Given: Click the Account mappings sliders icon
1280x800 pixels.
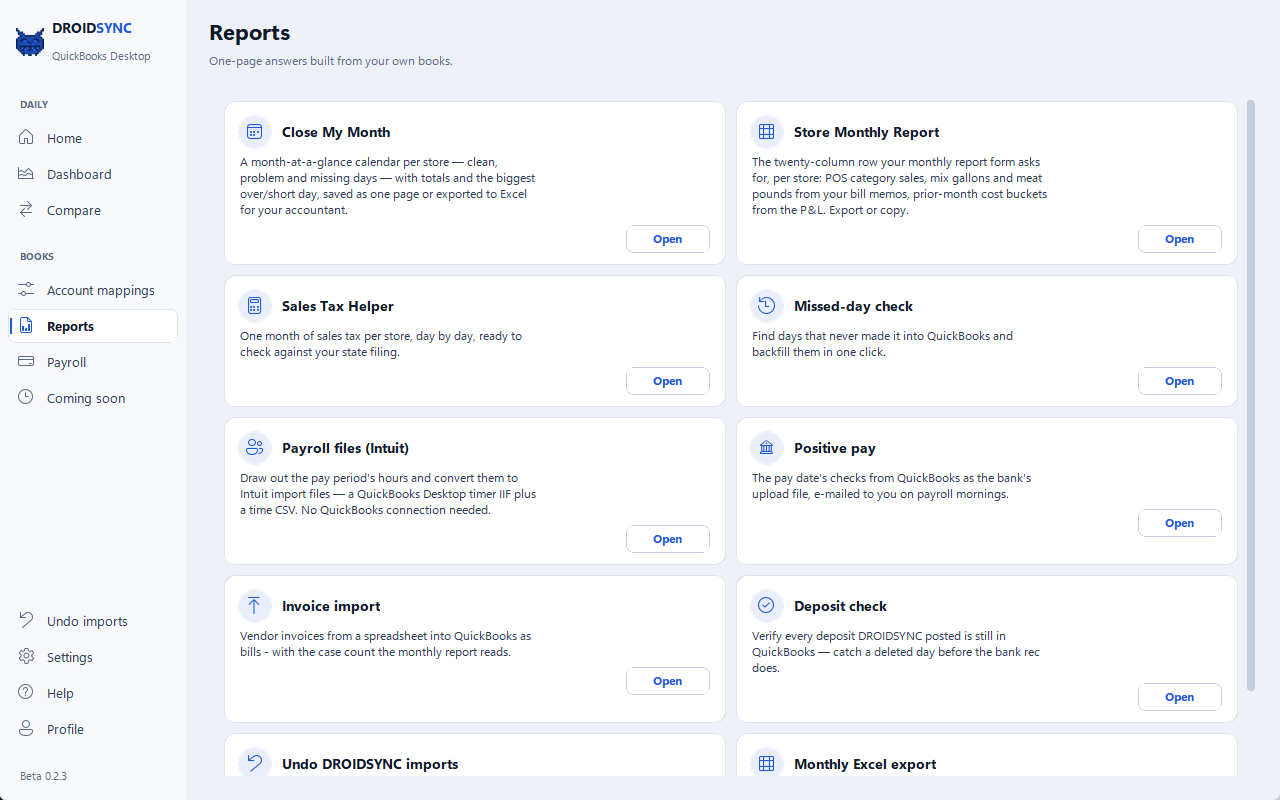Looking at the screenshot, I should (26, 290).
